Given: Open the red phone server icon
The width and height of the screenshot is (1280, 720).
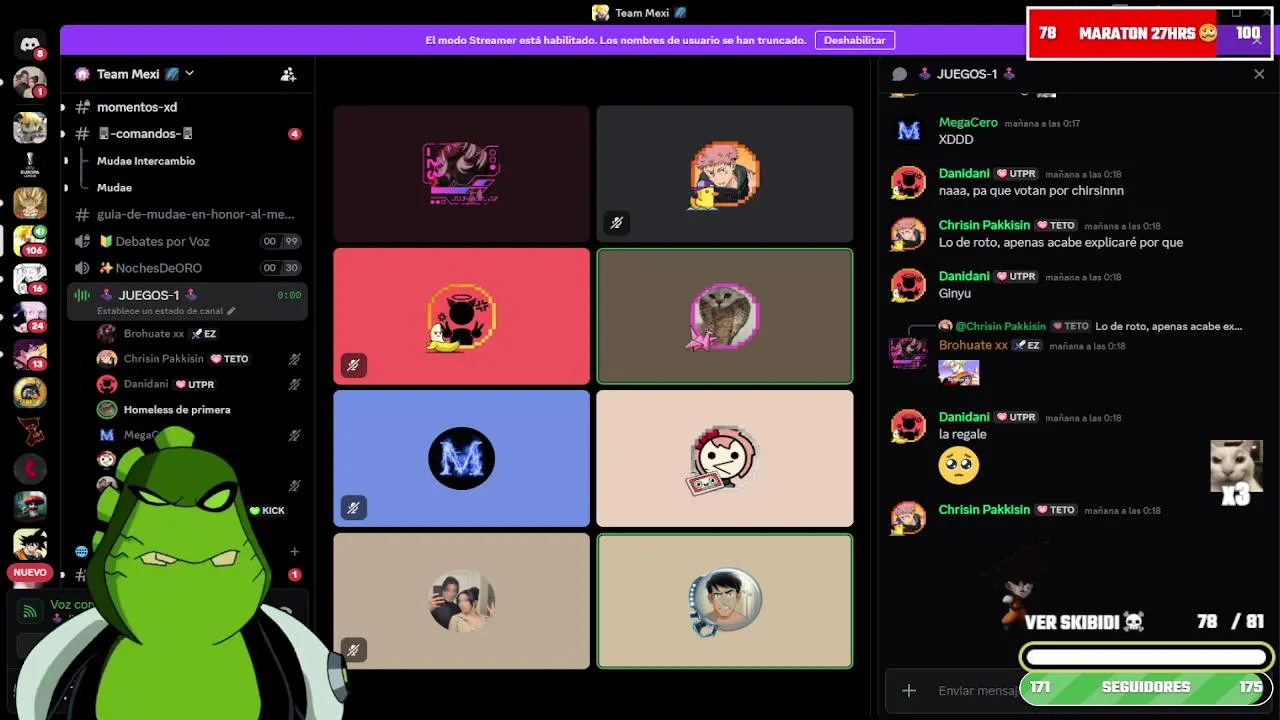Looking at the screenshot, I should tap(30, 468).
